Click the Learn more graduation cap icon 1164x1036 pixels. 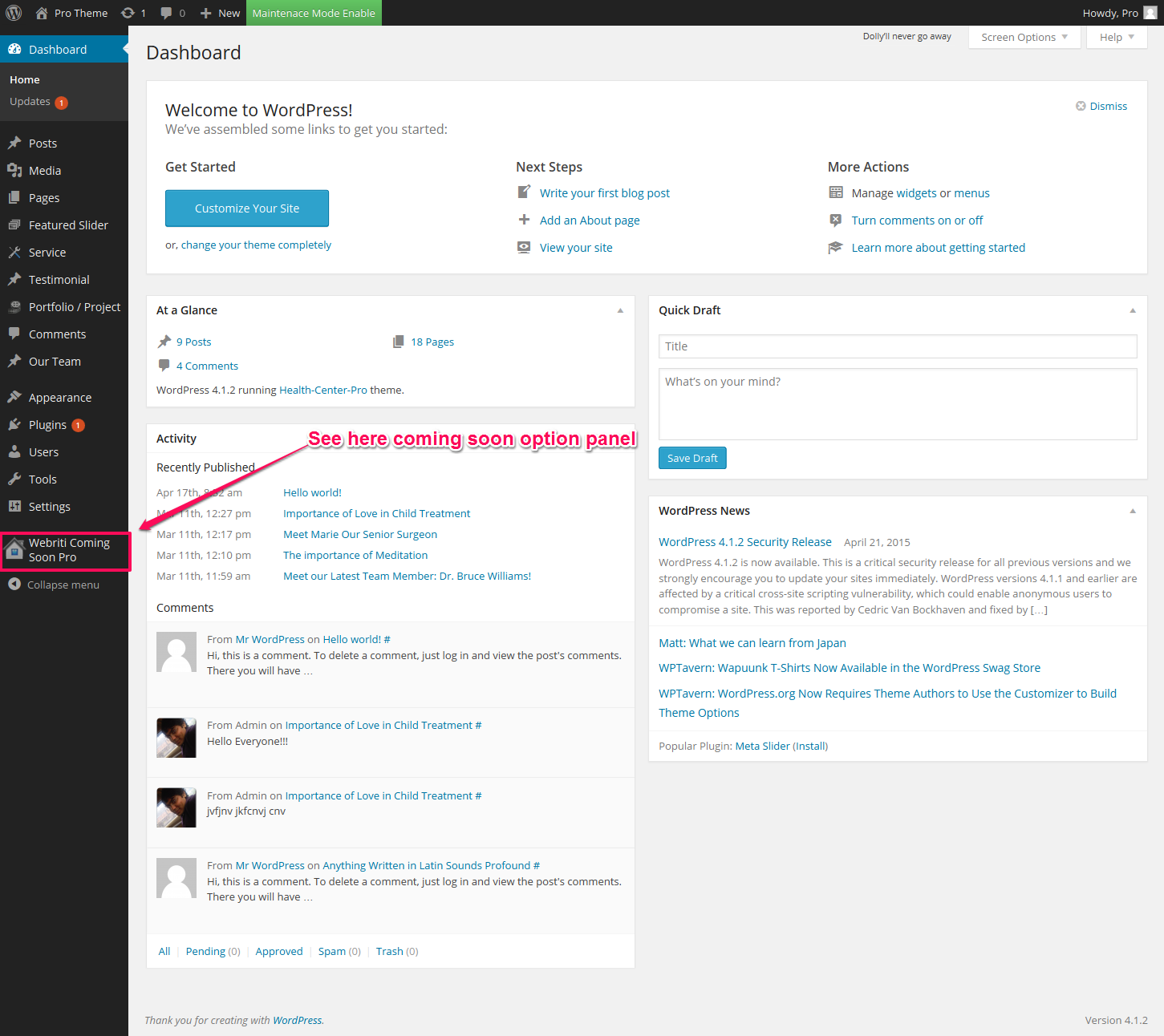[836, 247]
